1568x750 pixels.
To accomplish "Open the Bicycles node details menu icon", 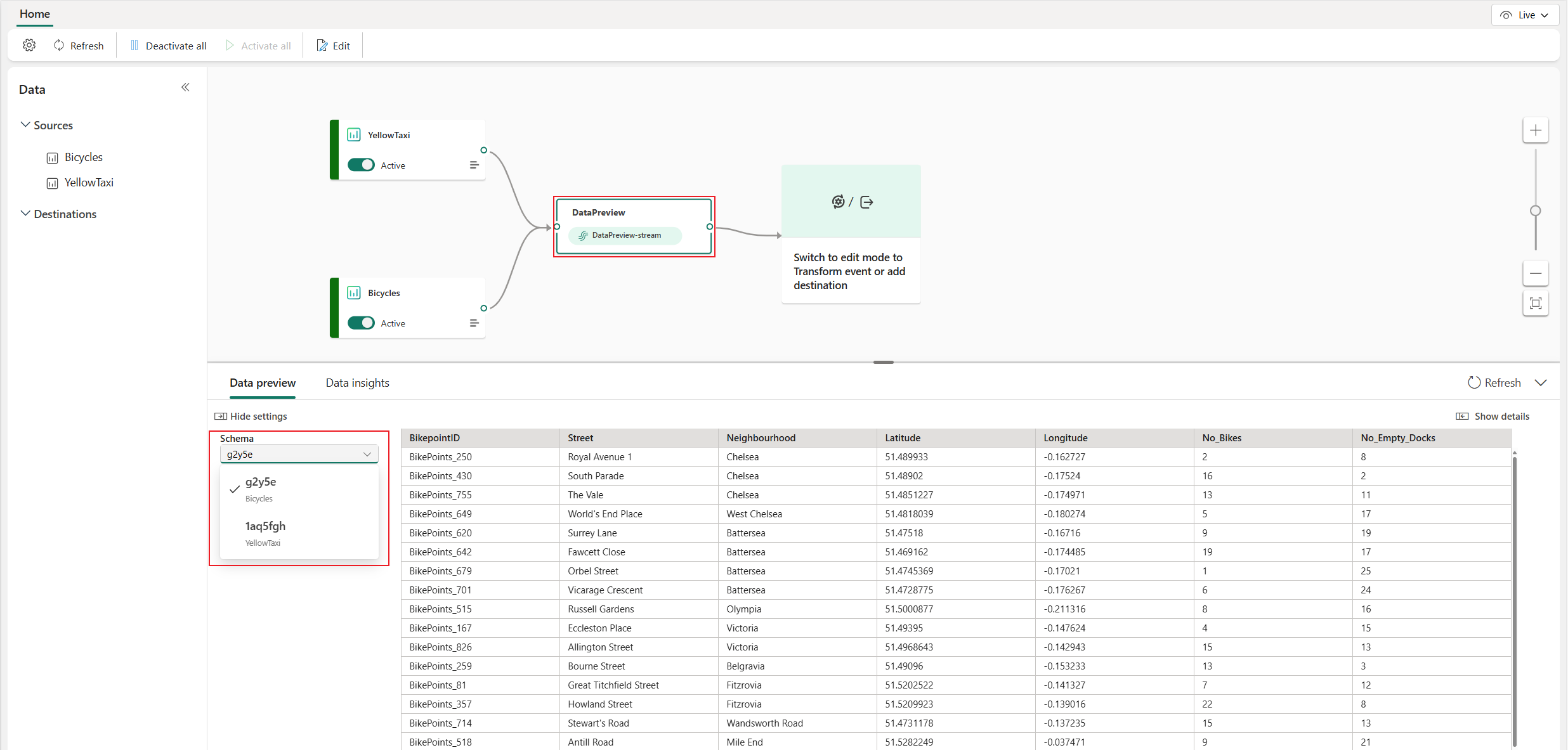I will pos(474,323).
